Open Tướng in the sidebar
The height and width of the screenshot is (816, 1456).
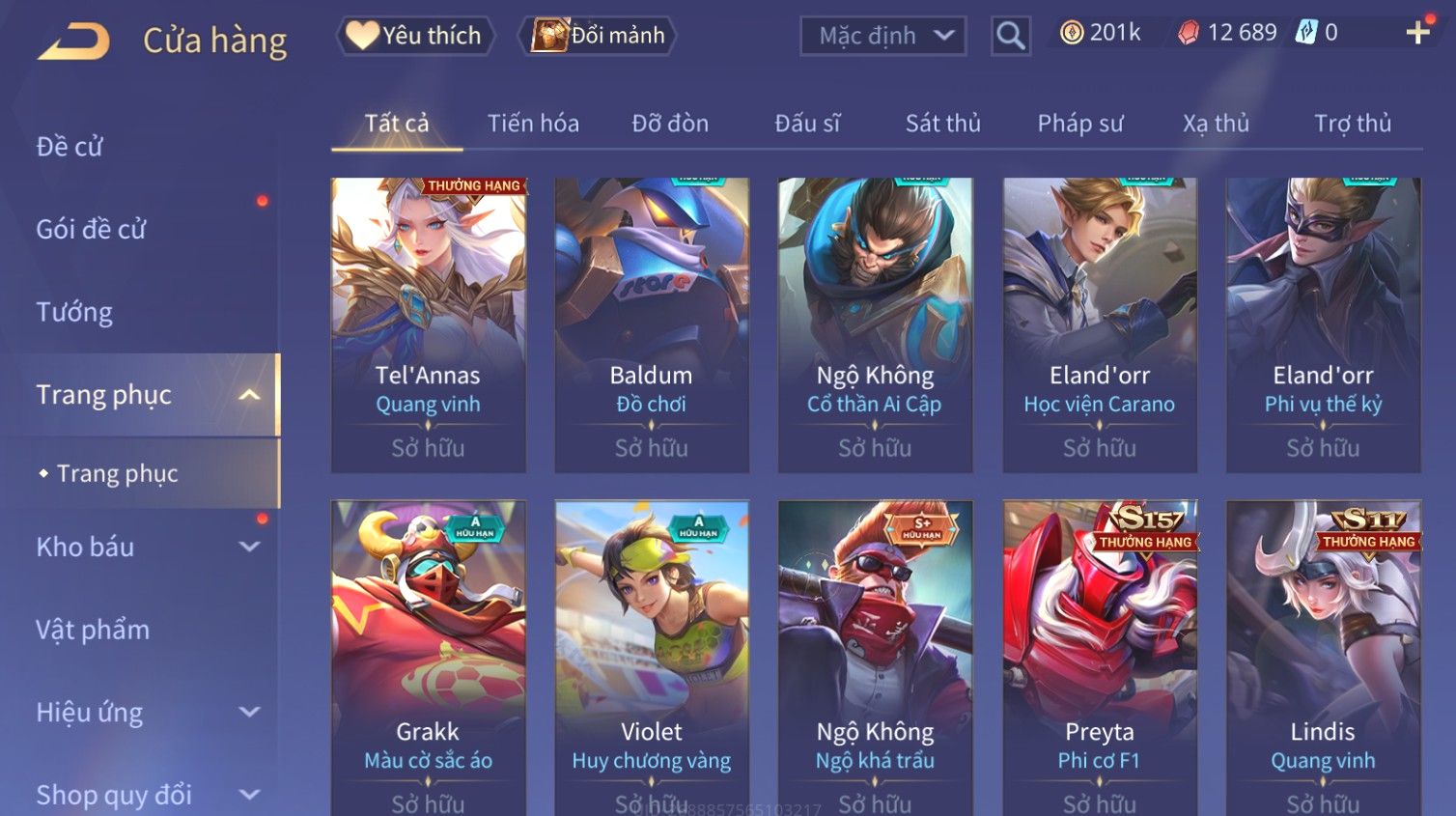click(x=74, y=312)
